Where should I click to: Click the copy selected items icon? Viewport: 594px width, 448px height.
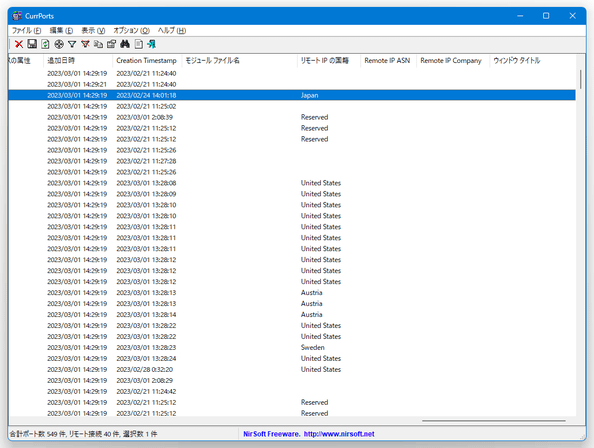[98, 44]
